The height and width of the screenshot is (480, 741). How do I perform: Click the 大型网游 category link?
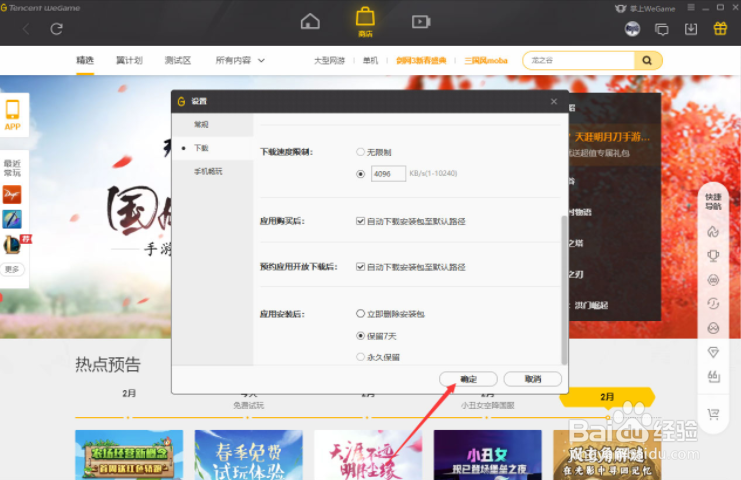(x=329, y=60)
